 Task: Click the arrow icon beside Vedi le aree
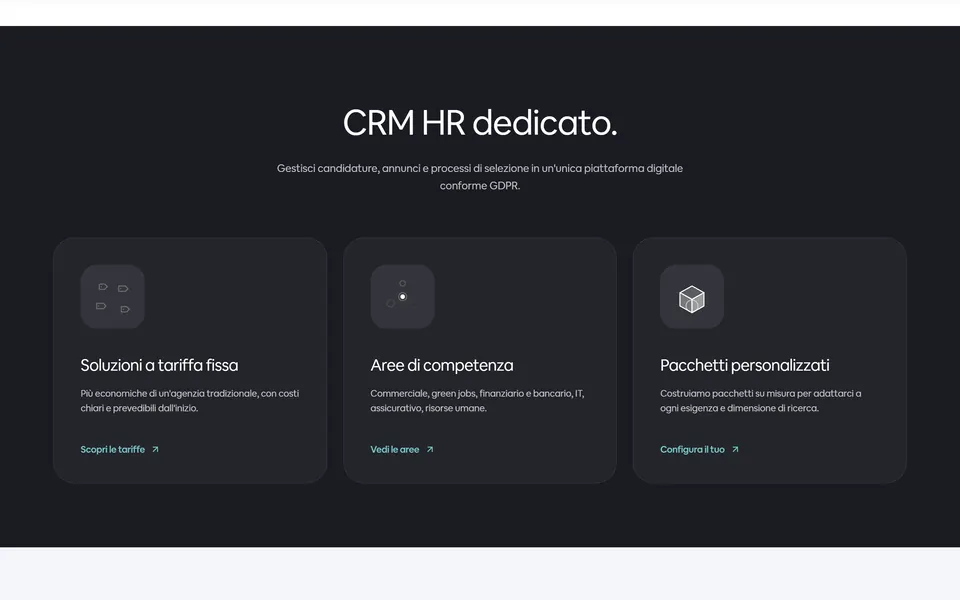pyautogui.click(x=430, y=449)
